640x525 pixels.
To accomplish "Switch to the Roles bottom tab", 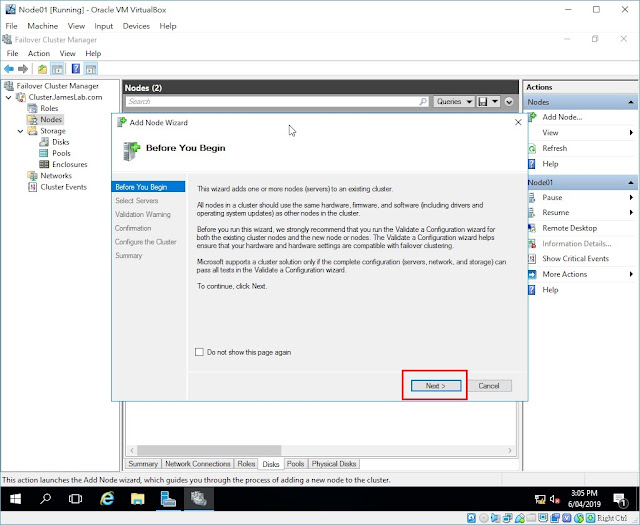I will (x=246, y=464).
